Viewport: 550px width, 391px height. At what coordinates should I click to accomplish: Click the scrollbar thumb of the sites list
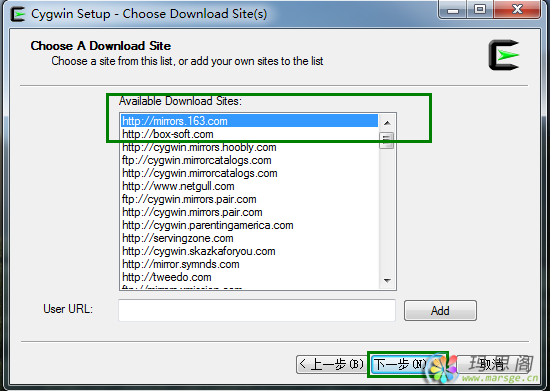click(x=387, y=140)
